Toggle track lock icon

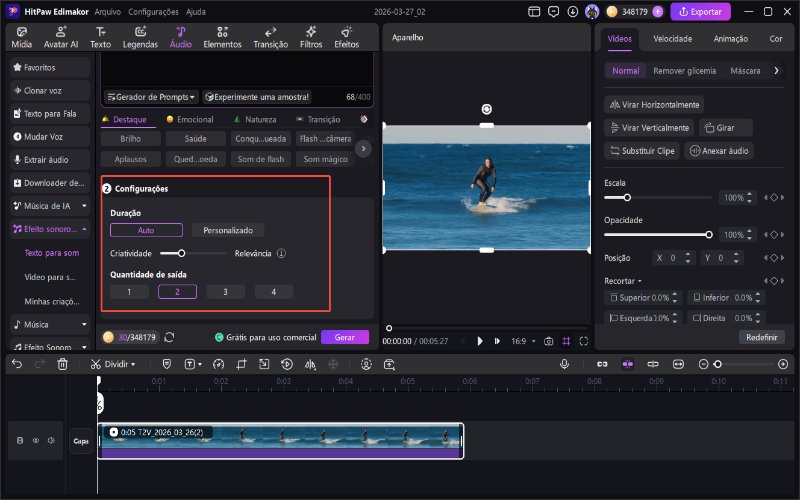tap(20, 440)
